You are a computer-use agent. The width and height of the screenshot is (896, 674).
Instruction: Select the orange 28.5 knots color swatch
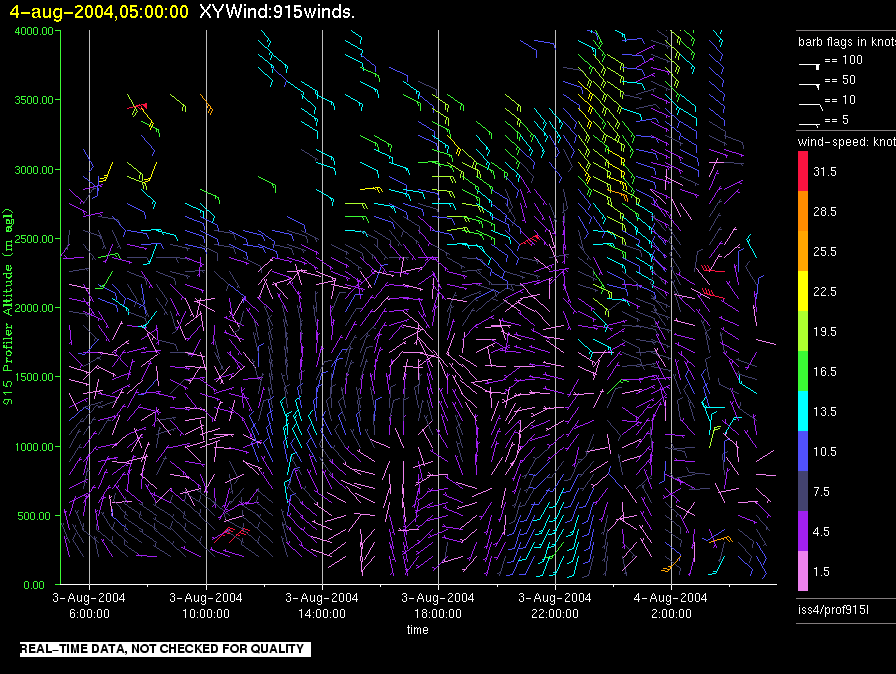coord(803,211)
